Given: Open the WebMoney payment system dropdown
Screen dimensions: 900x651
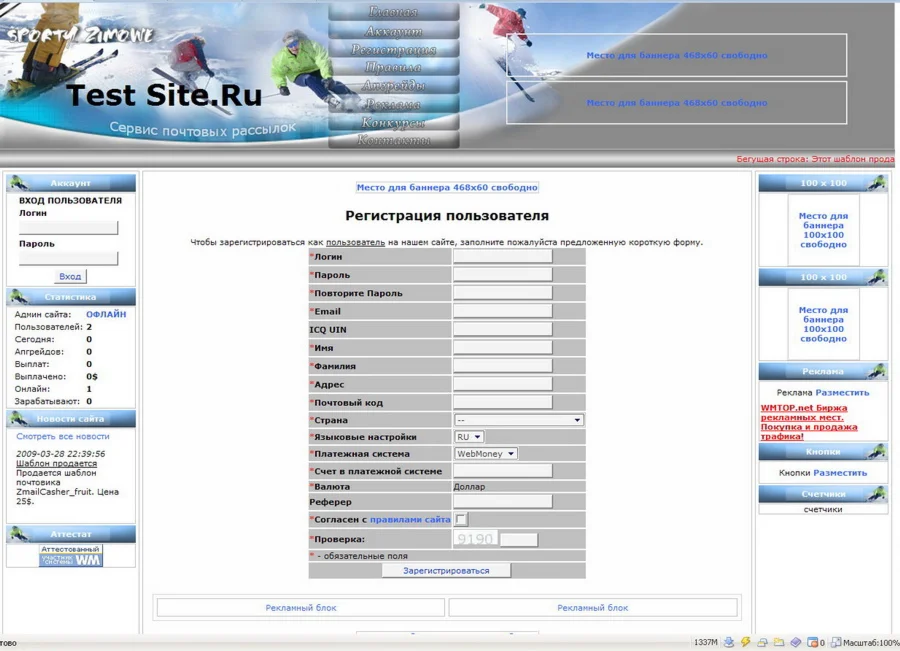Looking at the screenshot, I should pyautogui.click(x=485, y=454).
